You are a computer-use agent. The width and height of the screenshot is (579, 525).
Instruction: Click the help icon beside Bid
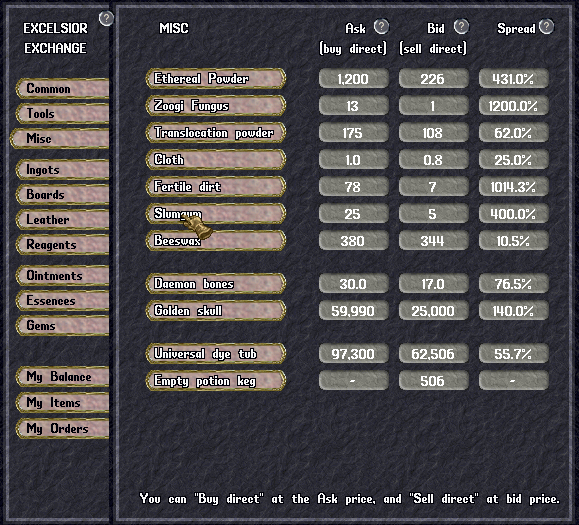[461, 27]
